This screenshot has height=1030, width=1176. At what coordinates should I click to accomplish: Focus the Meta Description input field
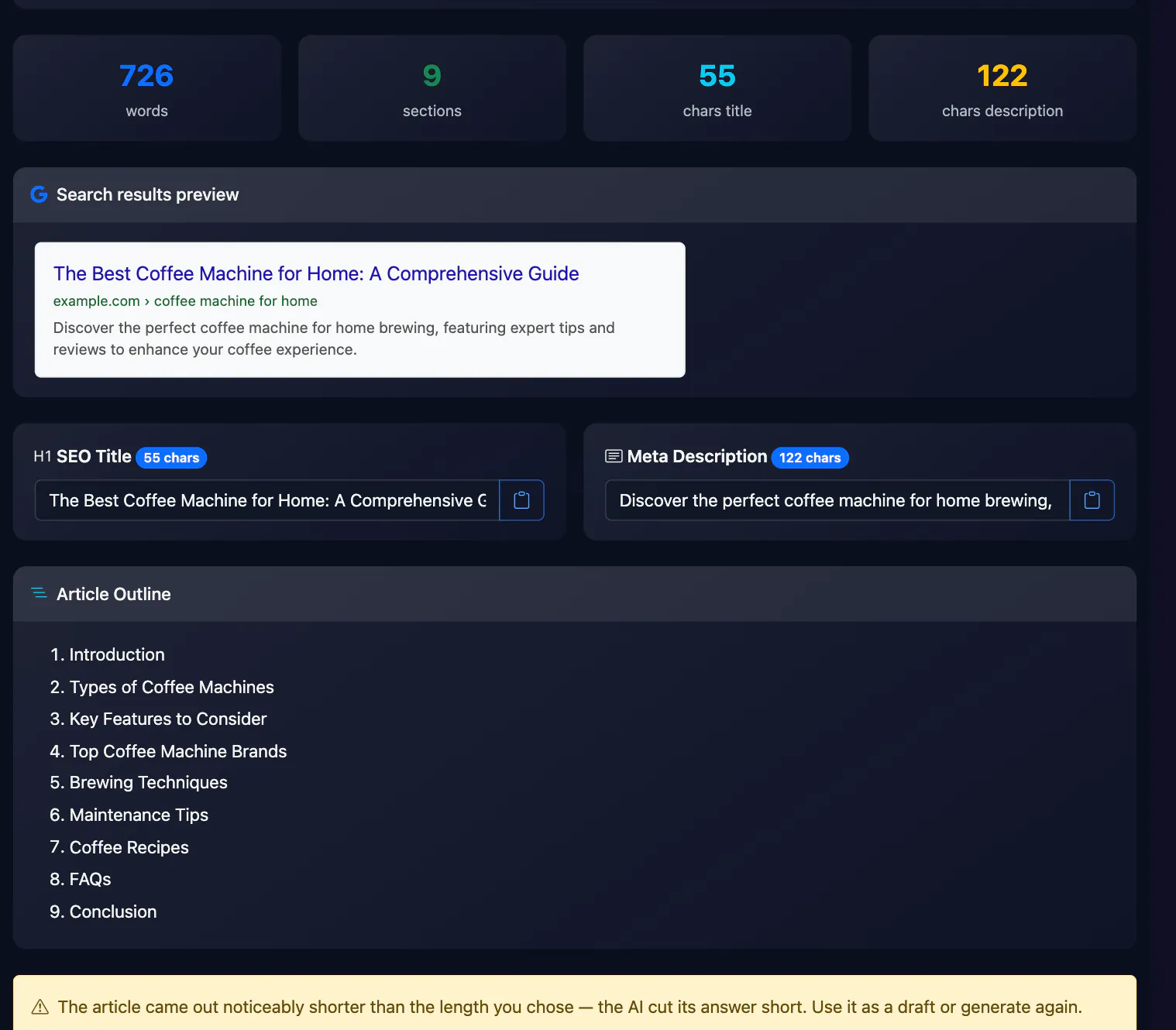point(837,500)
